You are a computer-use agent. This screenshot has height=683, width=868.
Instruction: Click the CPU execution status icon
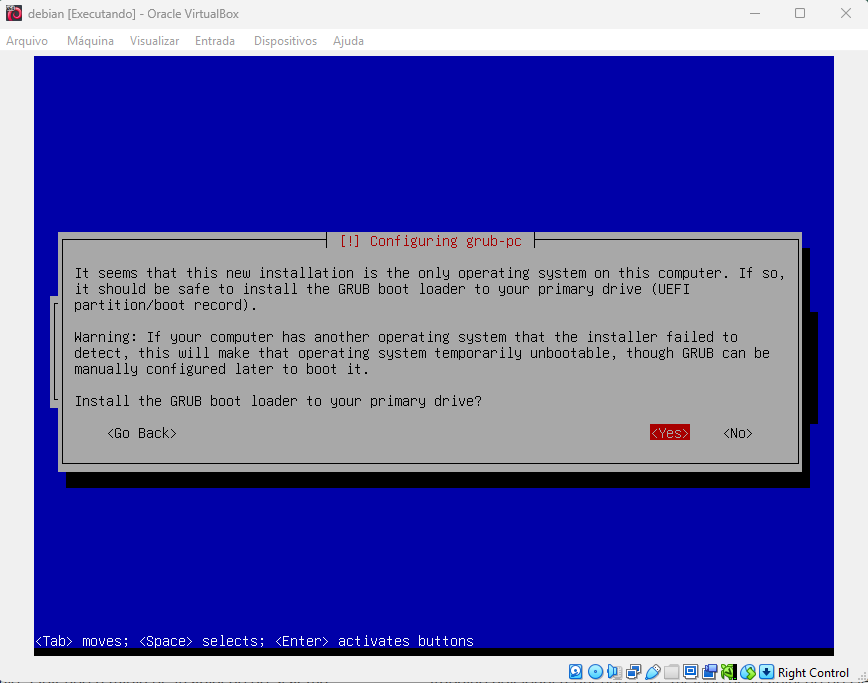point(728,672)
